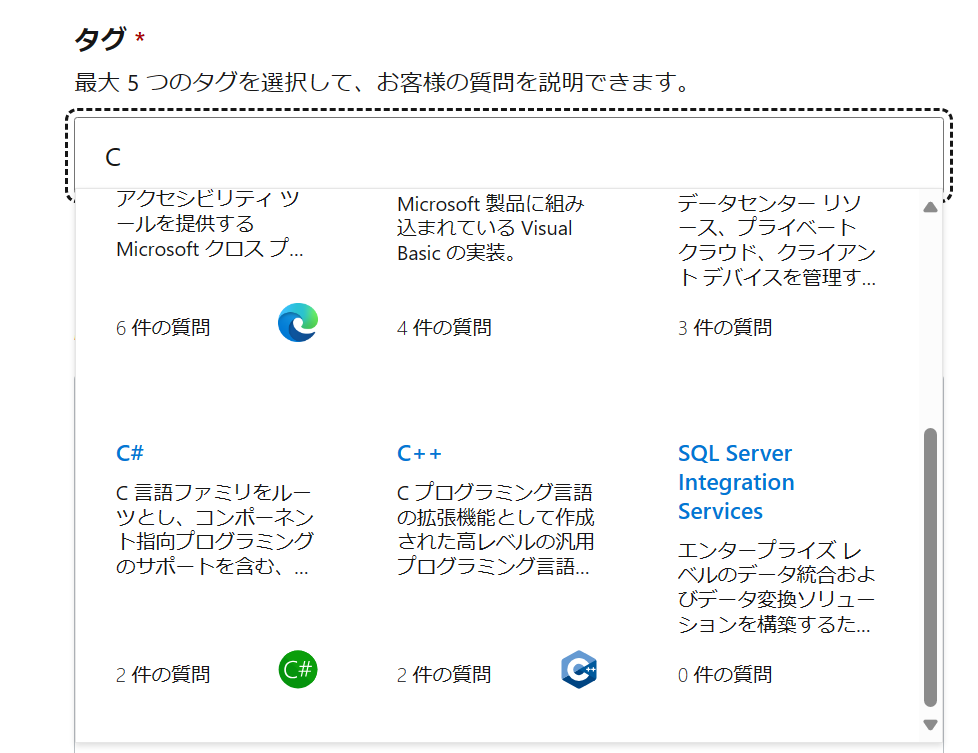Click the 'タグ' field heading
This screenshot has height=753, width=978.
coord(101,39)
